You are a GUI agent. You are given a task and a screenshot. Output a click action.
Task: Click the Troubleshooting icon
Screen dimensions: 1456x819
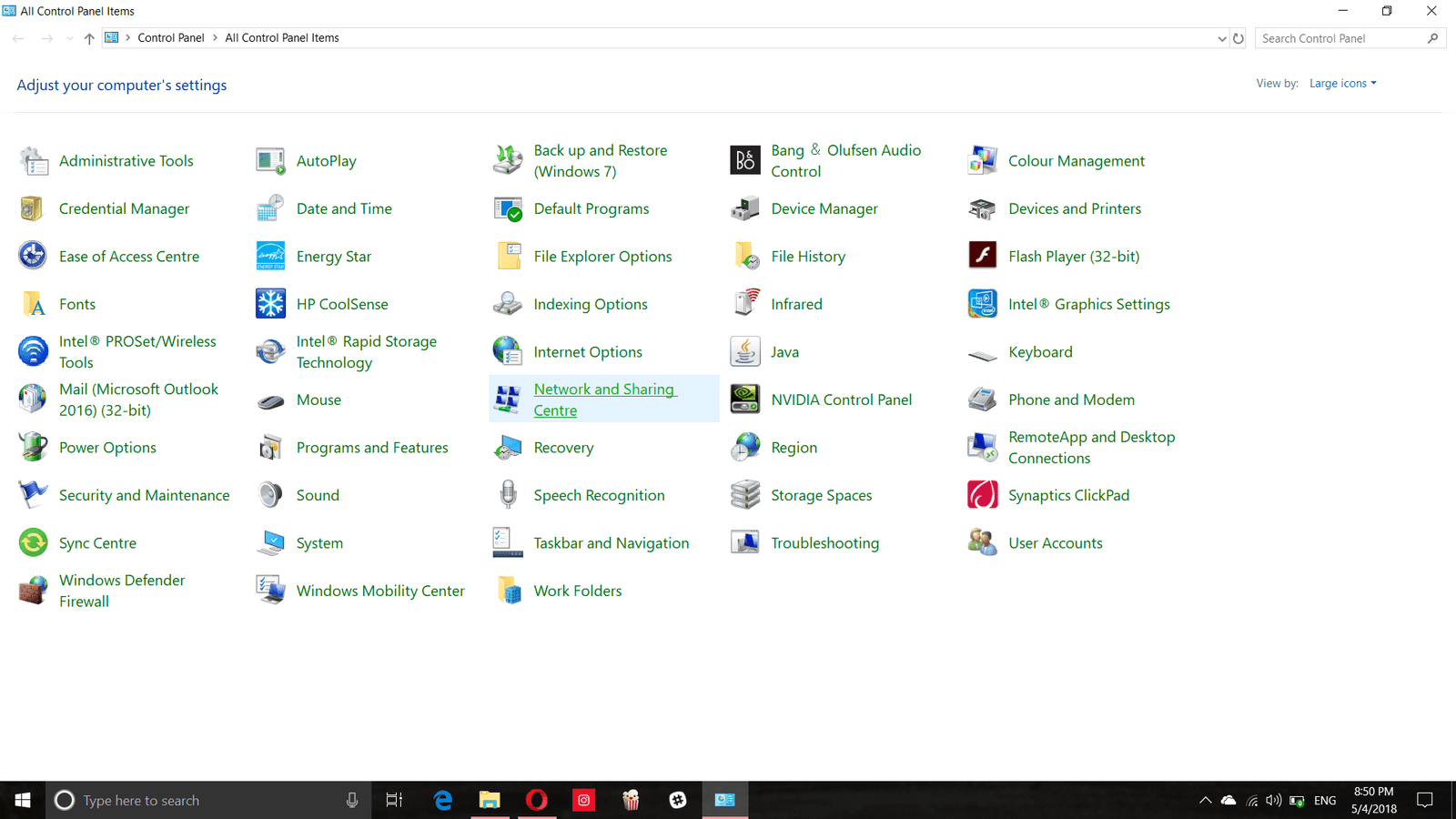click(745, 542)
